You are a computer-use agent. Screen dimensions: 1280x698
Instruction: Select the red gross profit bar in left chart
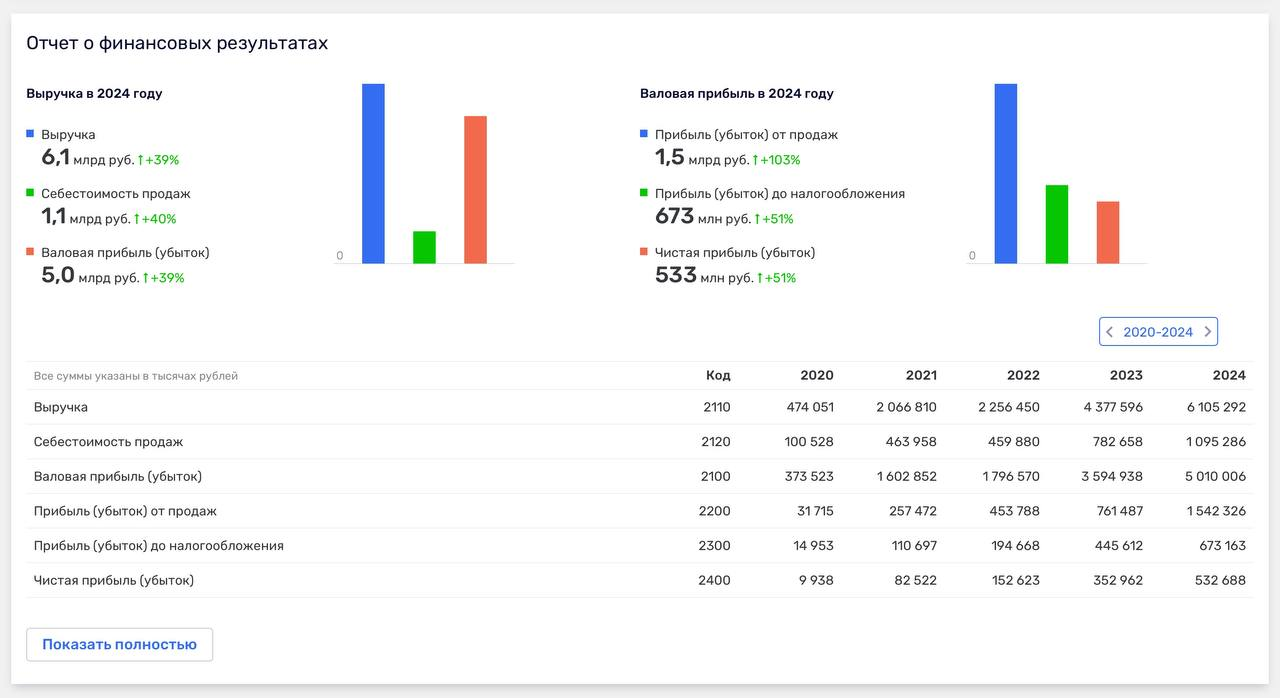(x=475, y=189)
